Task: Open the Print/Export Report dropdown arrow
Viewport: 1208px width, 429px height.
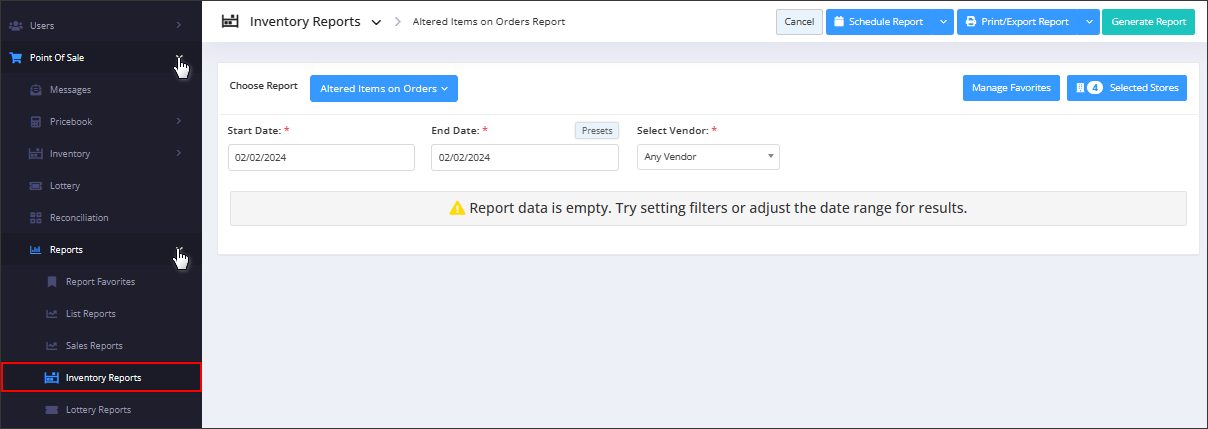Action: click(x=1089, y=22)
